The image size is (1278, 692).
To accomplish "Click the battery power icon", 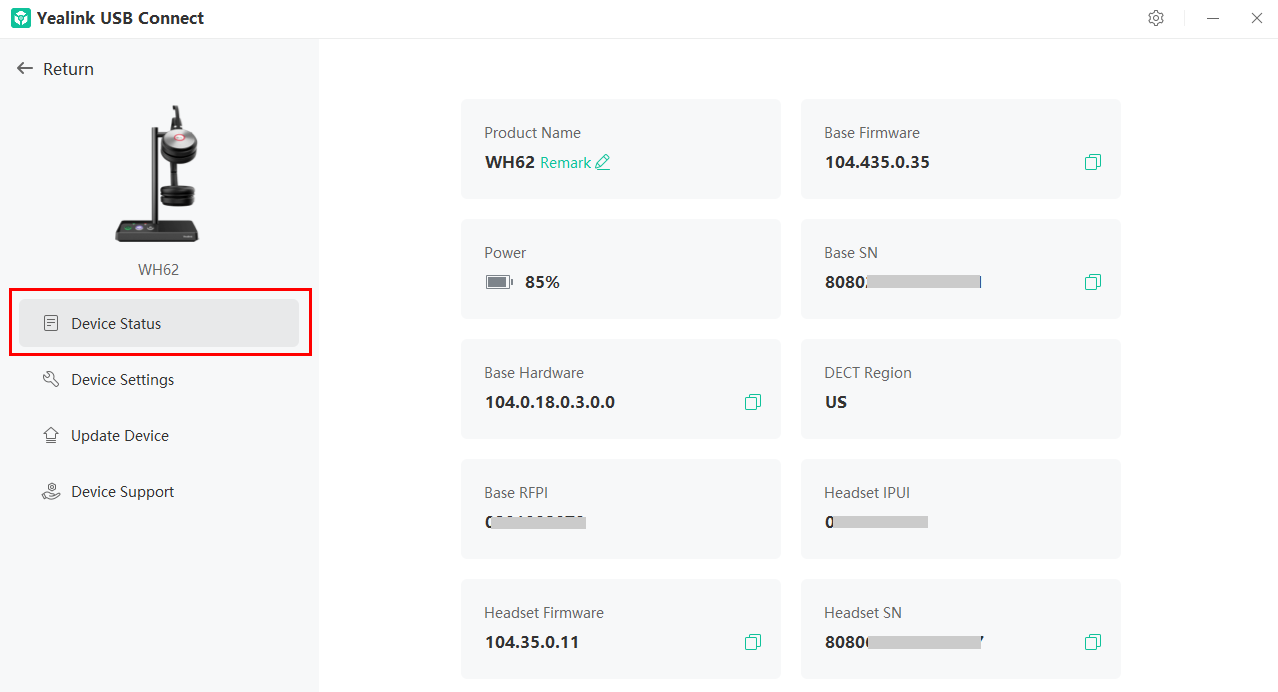I will pyautogui.click(x=499, y=282).
